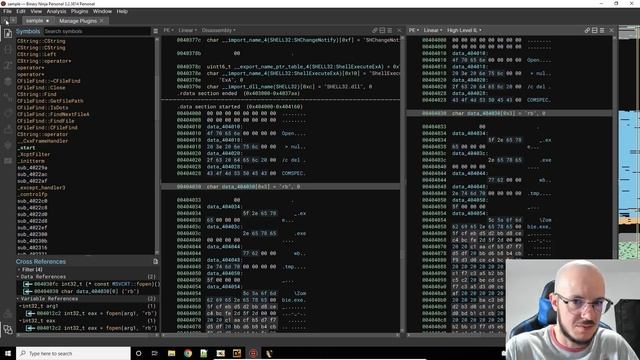
Task: Open the Disassembly view type dropdown
Action: click(218, 30)
